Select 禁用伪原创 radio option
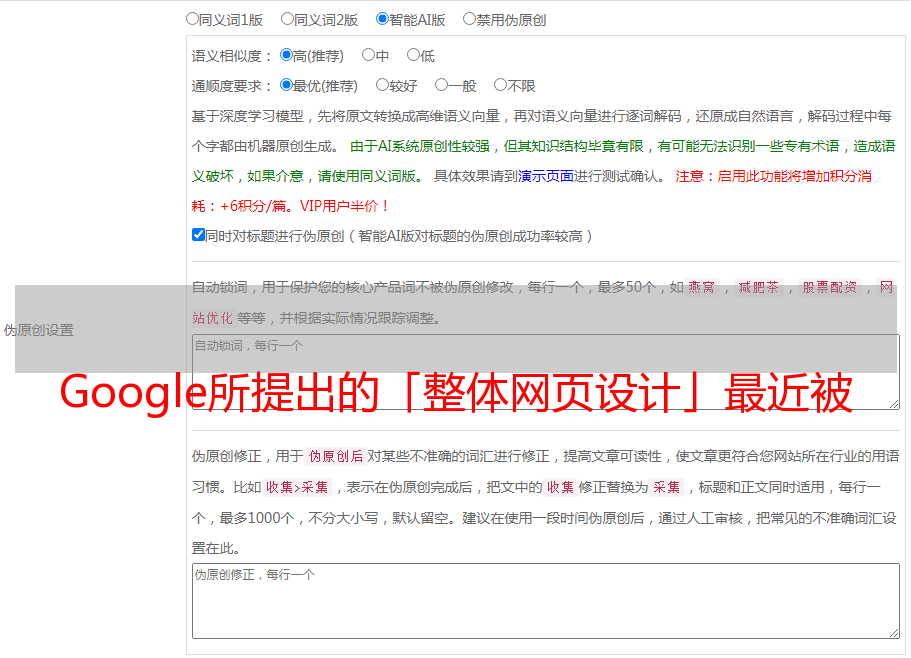Image resolution: width=911 pixels, height=658 pixels. [469, 19]
